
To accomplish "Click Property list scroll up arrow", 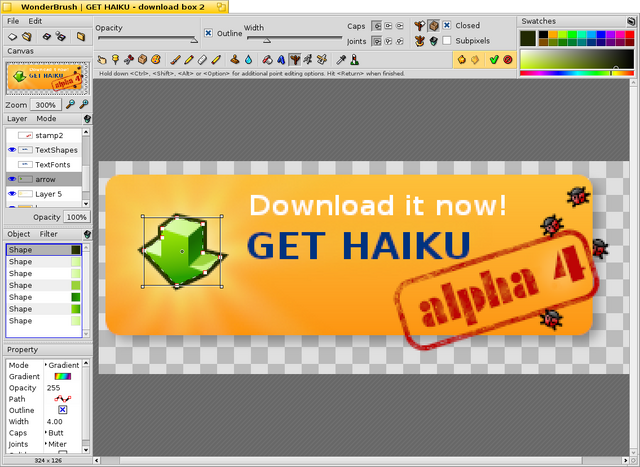I will 86,363.
